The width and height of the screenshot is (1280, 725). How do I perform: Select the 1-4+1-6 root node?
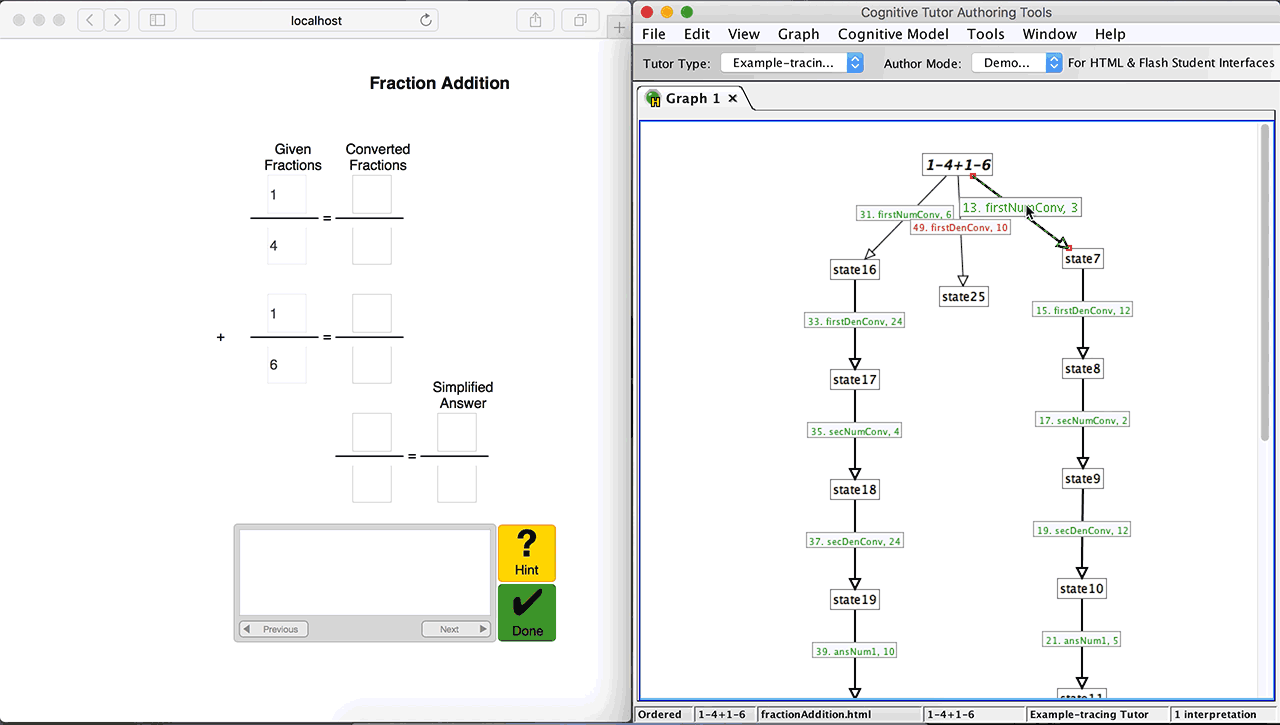coord(957,164)
